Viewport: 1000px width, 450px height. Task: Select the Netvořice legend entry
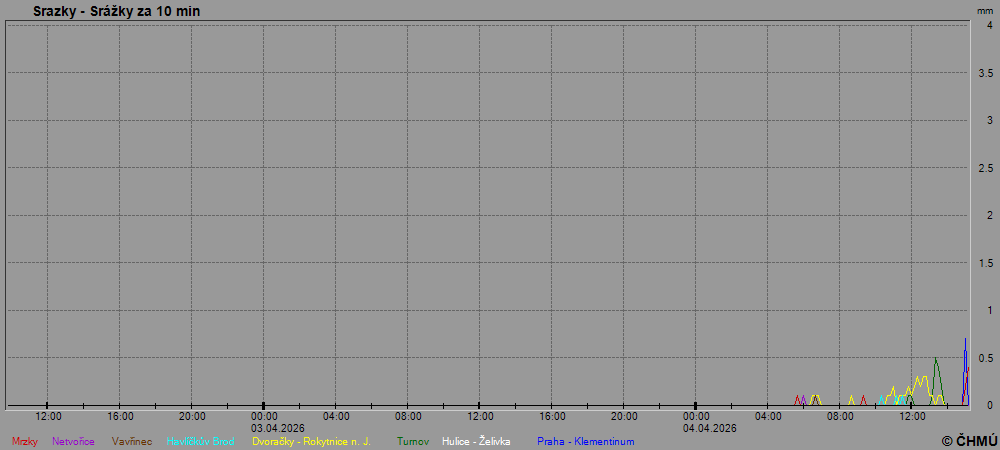pos(73,441)
